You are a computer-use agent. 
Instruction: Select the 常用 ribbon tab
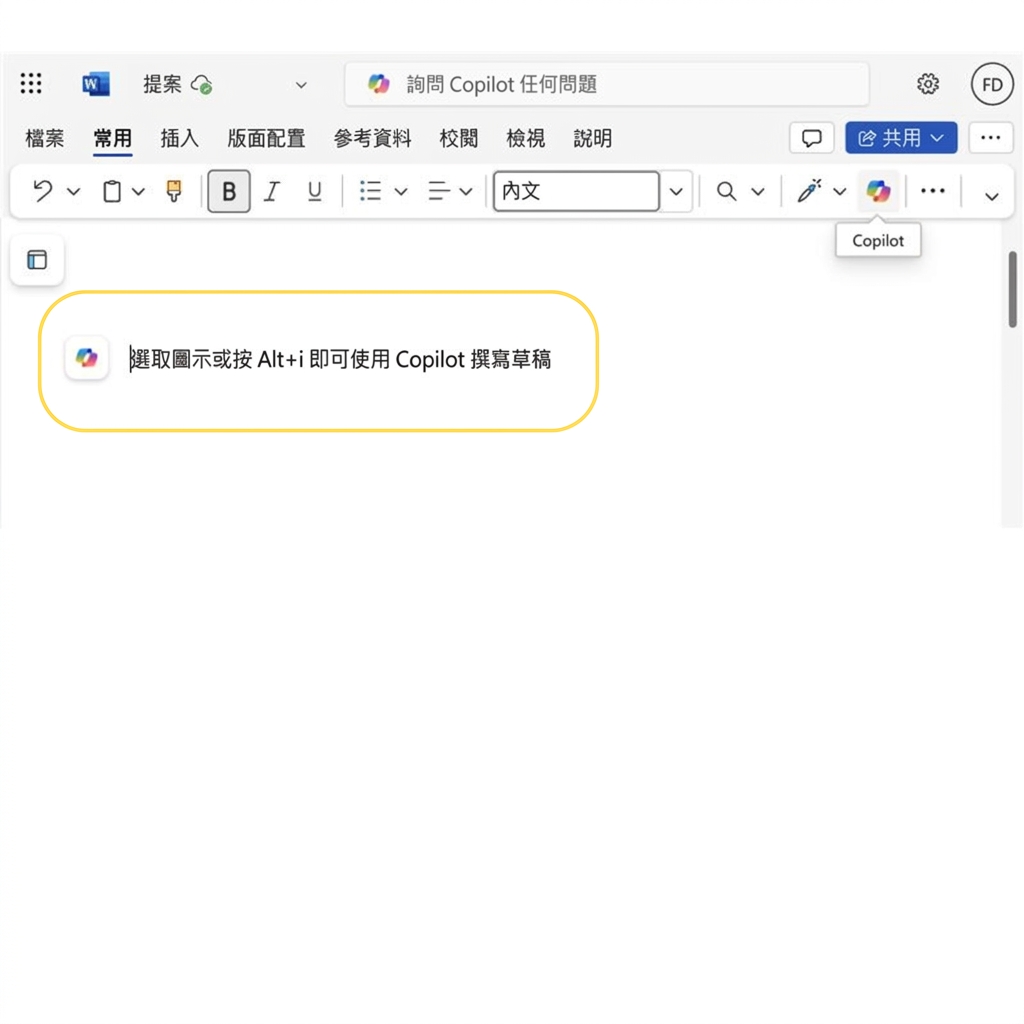pyautogui.click(x=112, y=138)
